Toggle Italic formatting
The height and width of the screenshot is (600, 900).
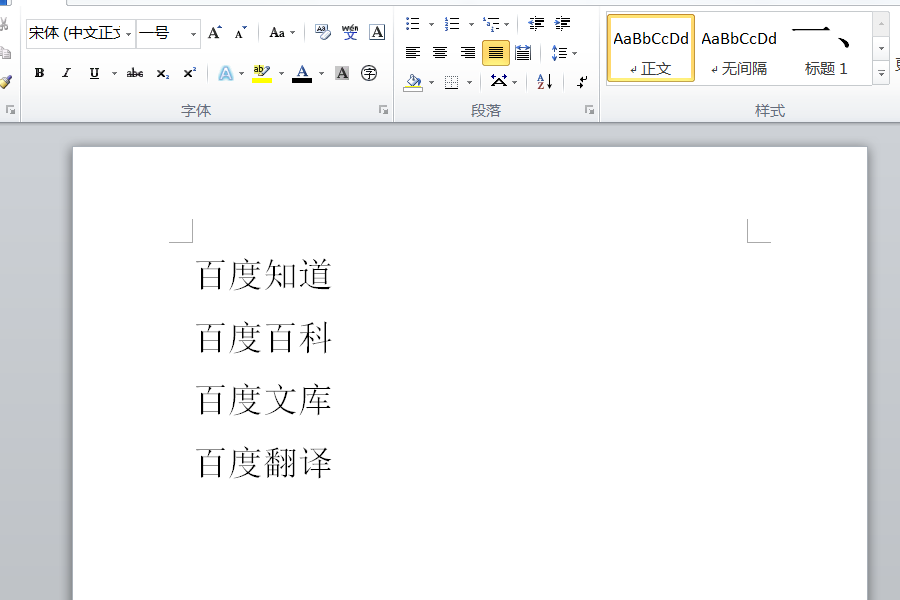(67, 73)
